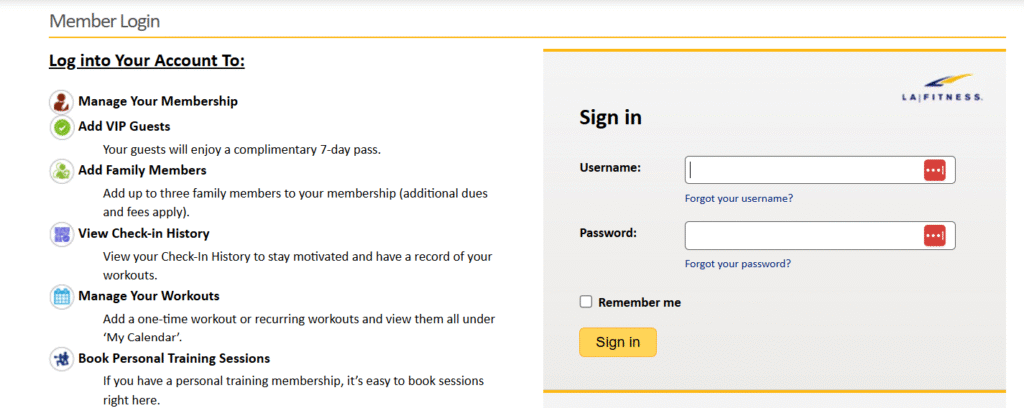Open the Forgot your password link
Viewport: 1024px width, 408px height.
tap(738, 264)
